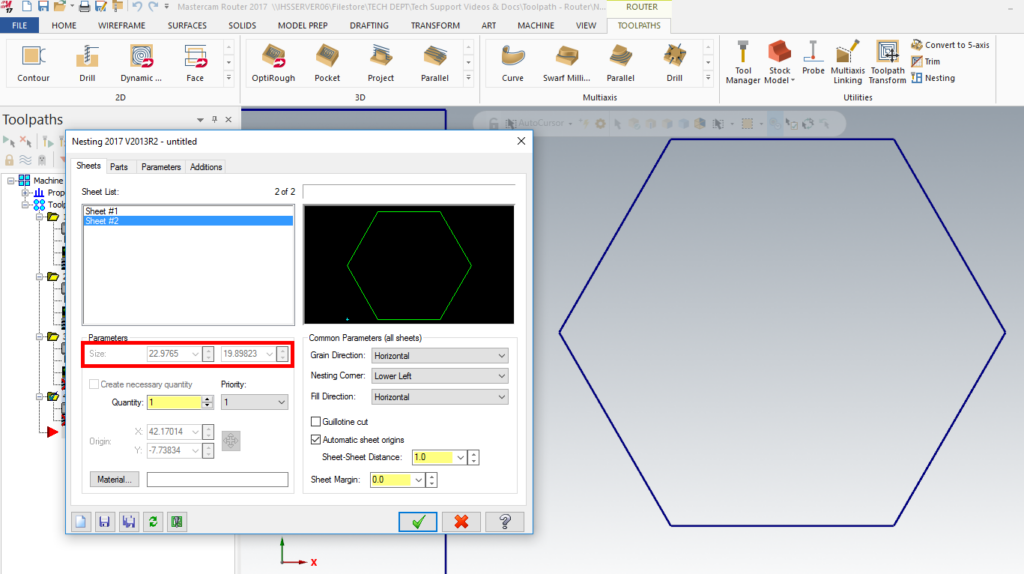Open the Tool Manager utility
1024x574 pixels.
[x=743, y=63]
